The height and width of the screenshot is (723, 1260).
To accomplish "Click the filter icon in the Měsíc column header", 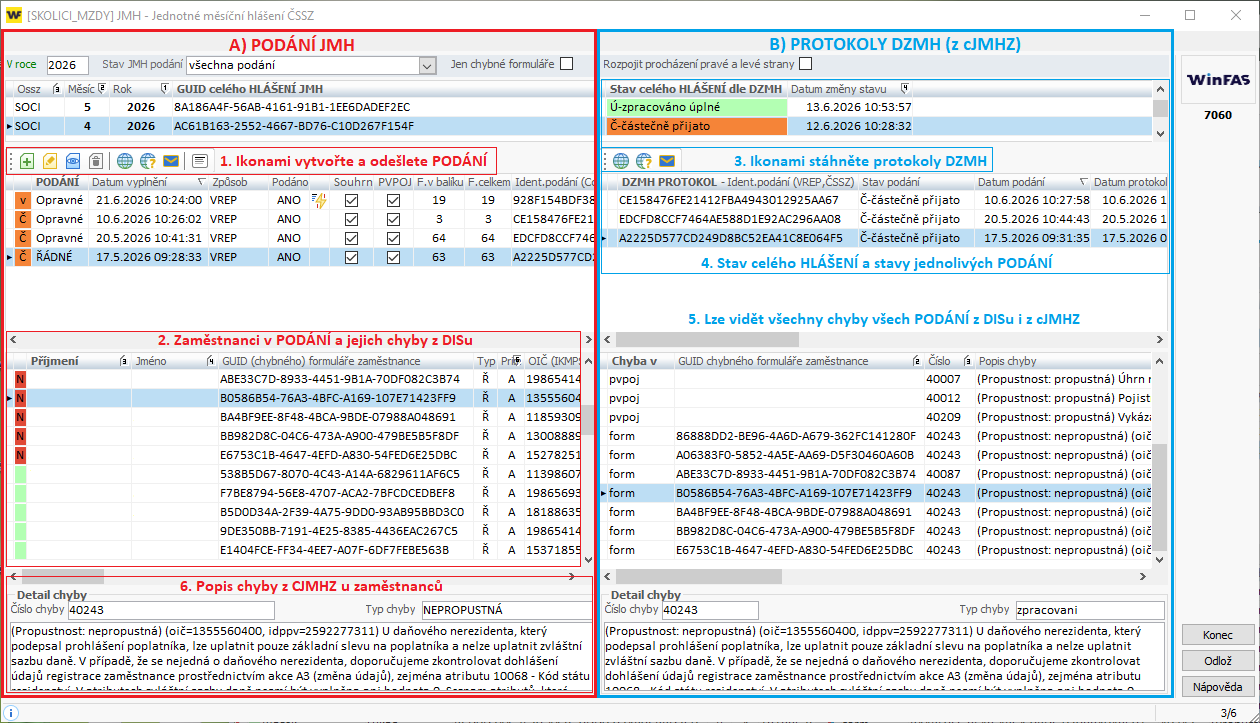I will click(x=101, y=88).
